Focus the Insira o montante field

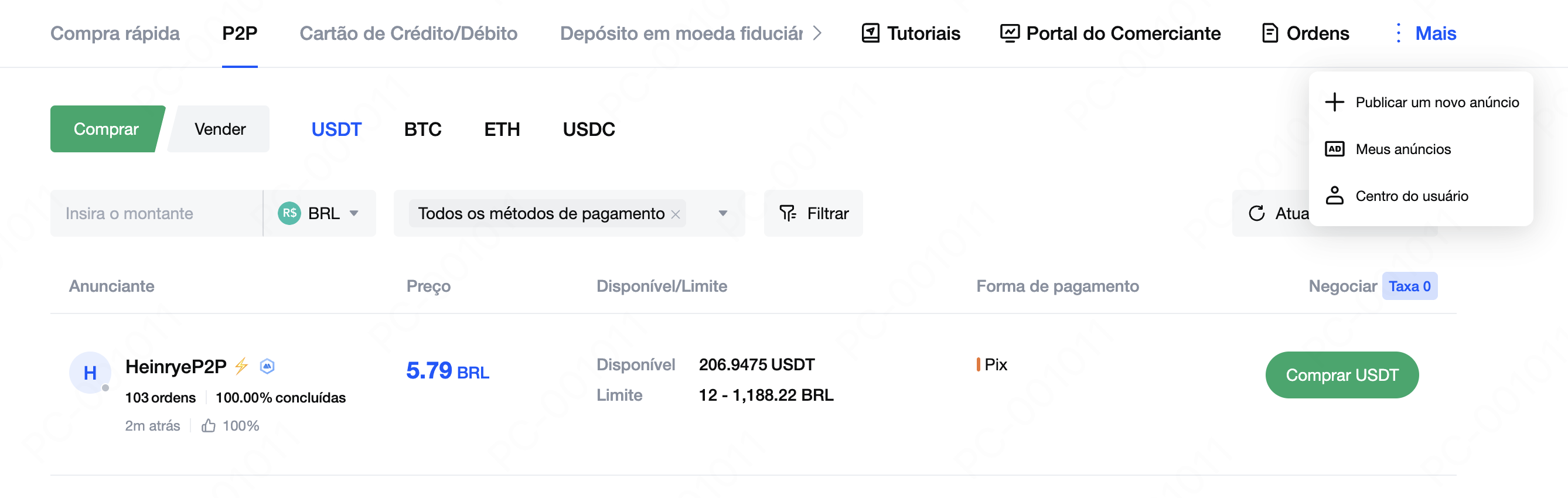click(156, 213)
